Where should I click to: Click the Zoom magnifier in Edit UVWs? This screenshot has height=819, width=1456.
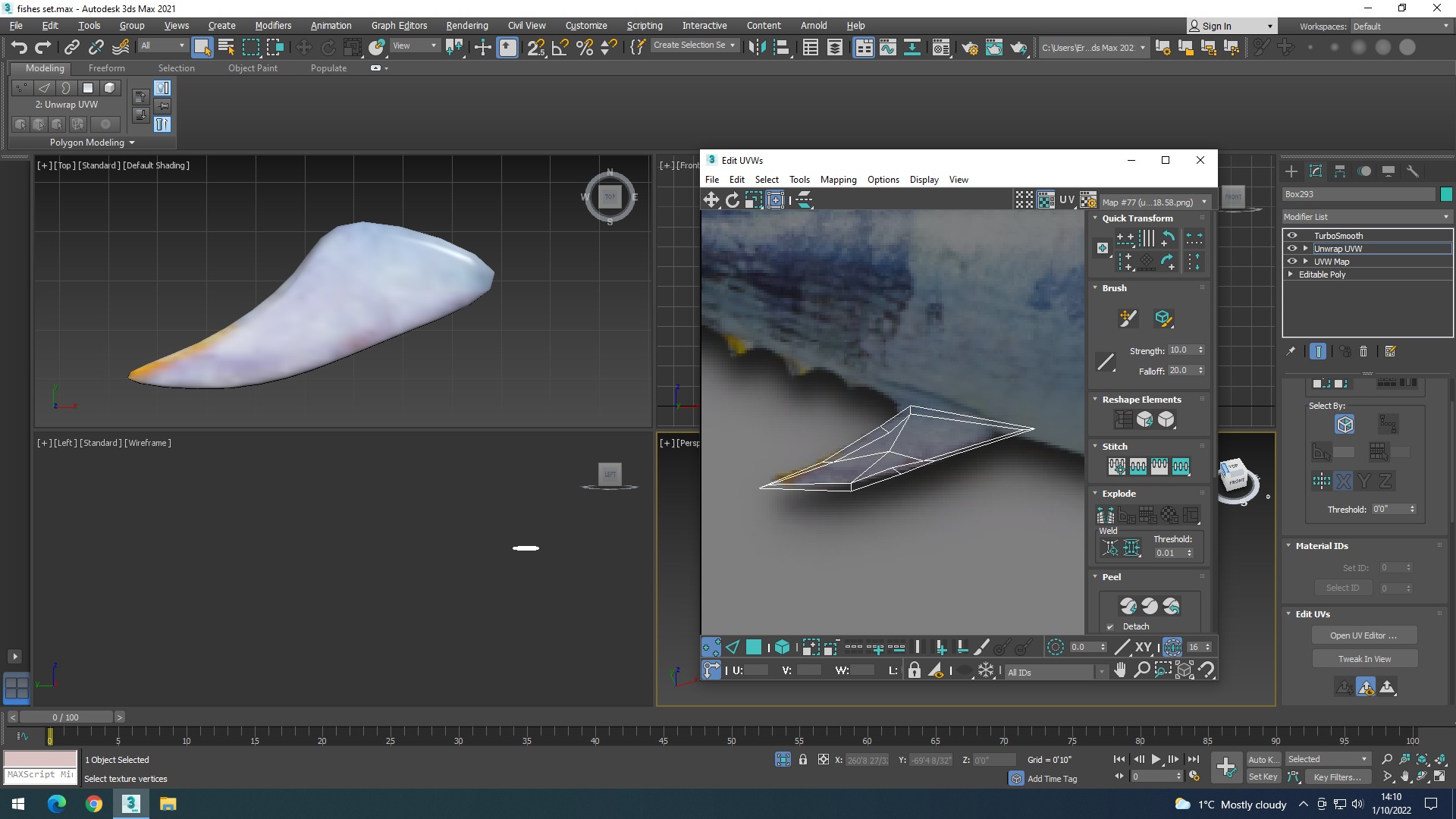1141,670
